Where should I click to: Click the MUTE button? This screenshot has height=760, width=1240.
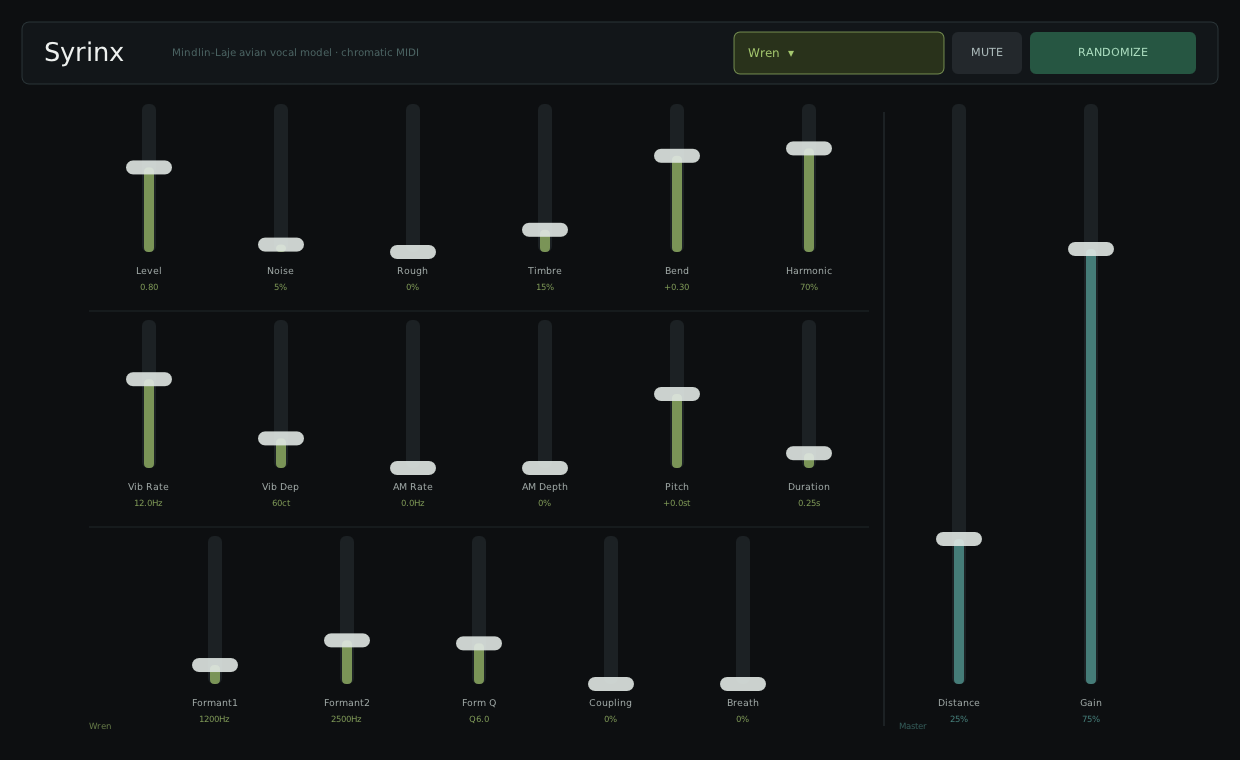click(x=987, y=53)
